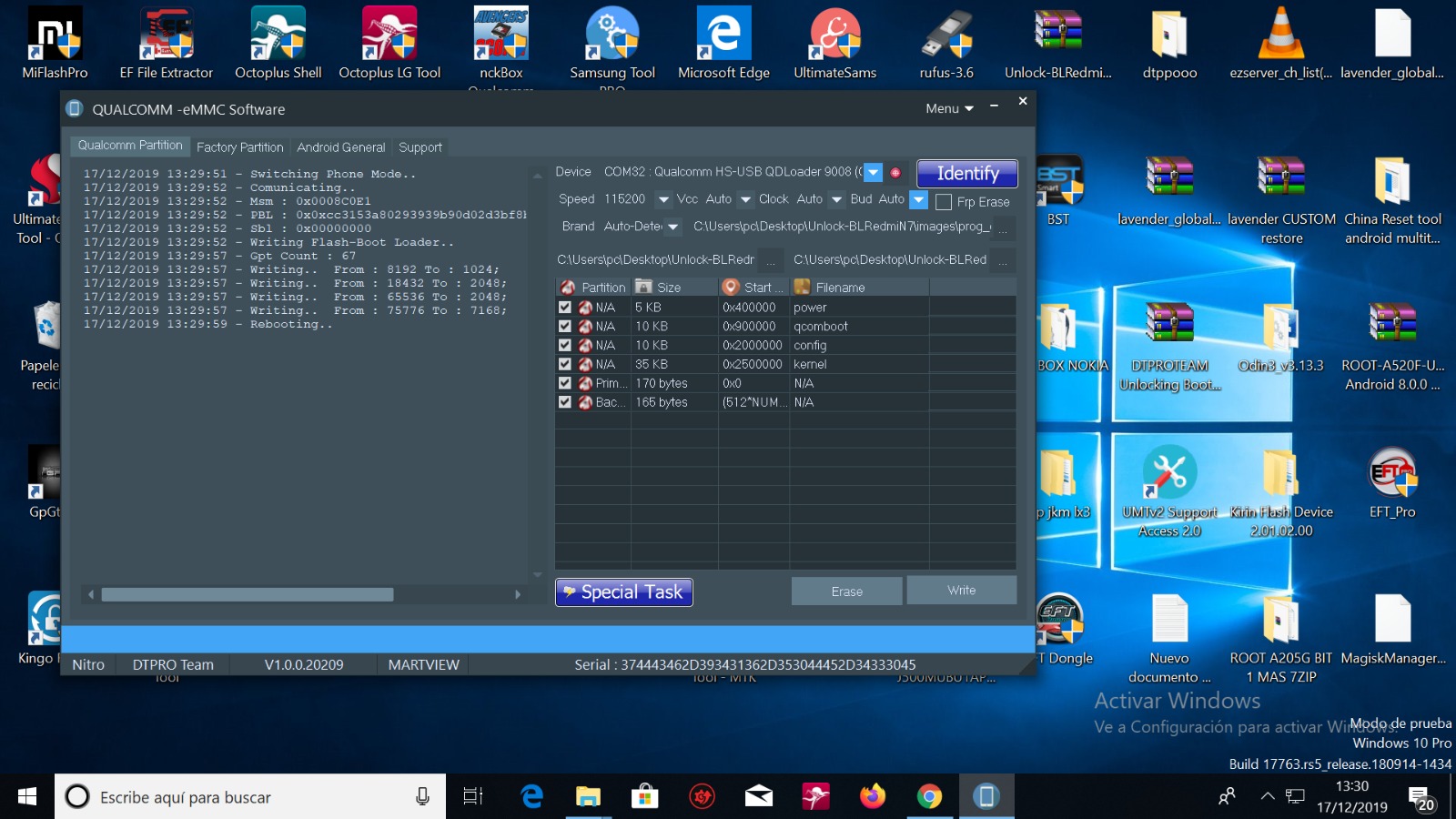Browse for the prog_ programmer file path

(x=1003, y=227)
